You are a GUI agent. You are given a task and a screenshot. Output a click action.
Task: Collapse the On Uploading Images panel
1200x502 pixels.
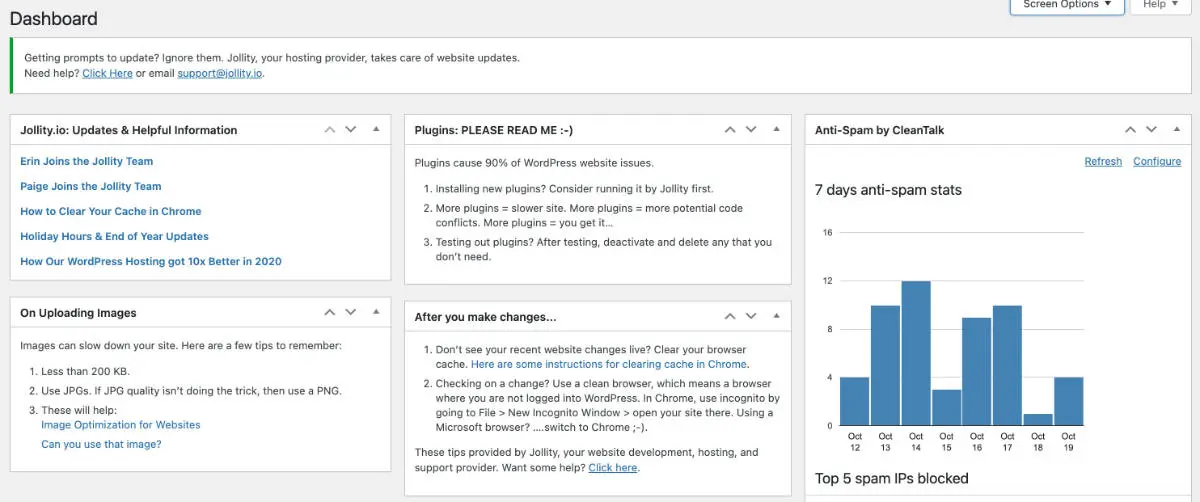[x=376, y=313]
